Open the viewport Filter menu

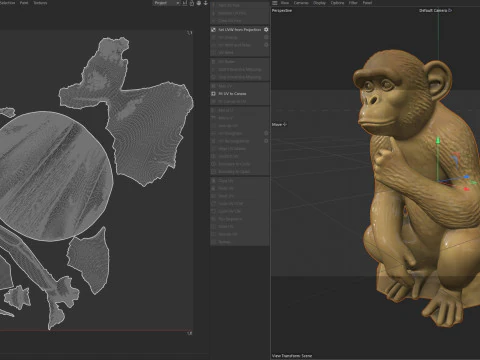(353, 3)
